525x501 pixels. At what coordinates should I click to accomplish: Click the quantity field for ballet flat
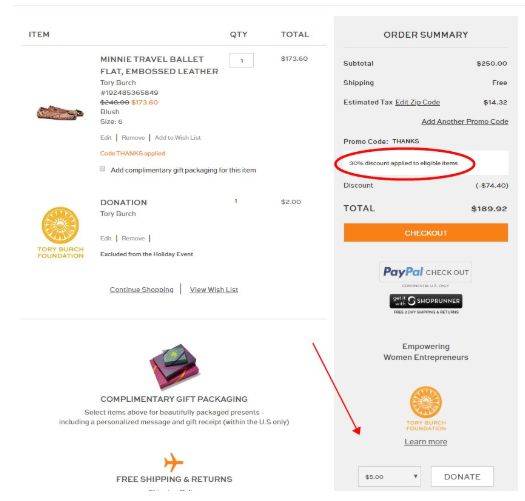click(241, 60)
